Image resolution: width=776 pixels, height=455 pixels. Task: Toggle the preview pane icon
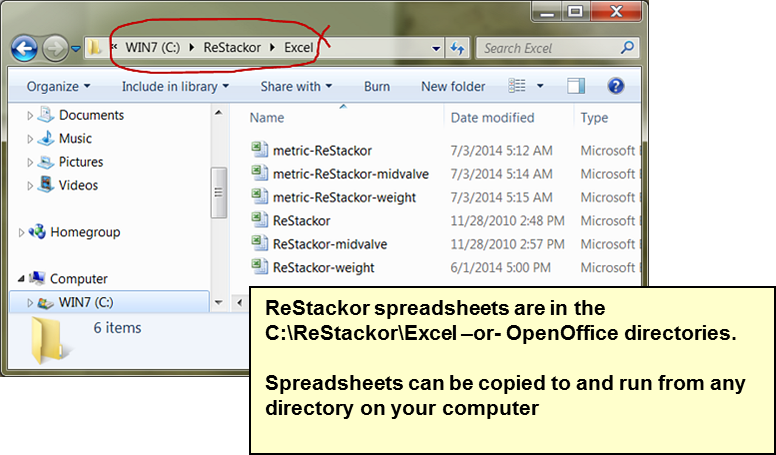coord(576,86)
